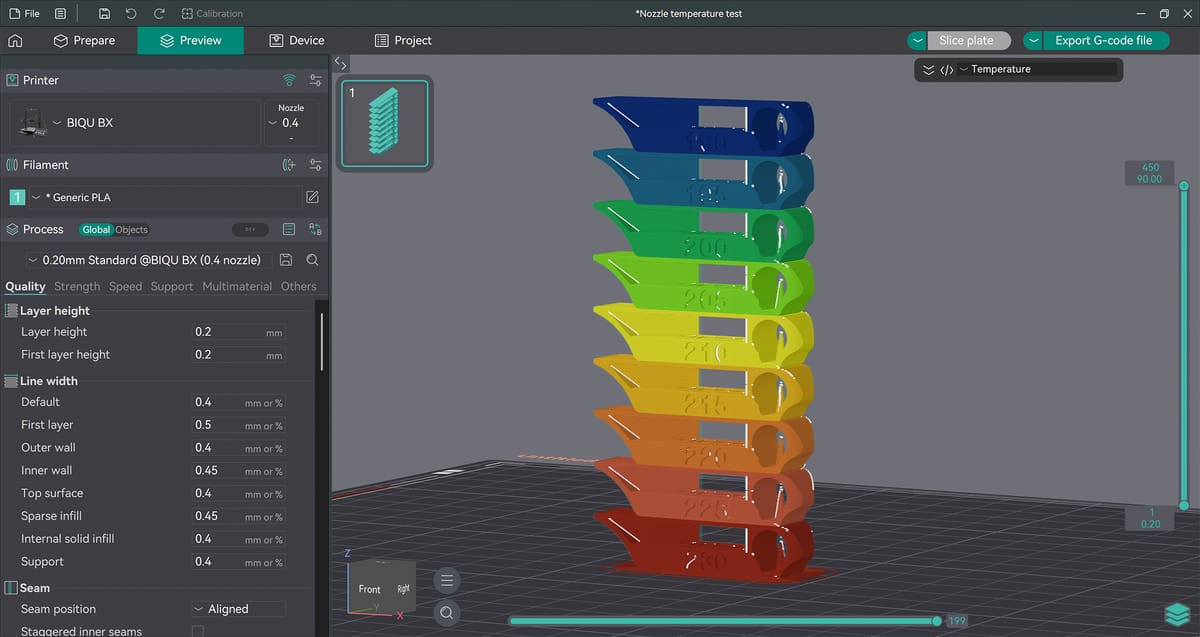1200x637 pixels.
Task: Click the filament 1 color swatch
Action: (17, 197)
